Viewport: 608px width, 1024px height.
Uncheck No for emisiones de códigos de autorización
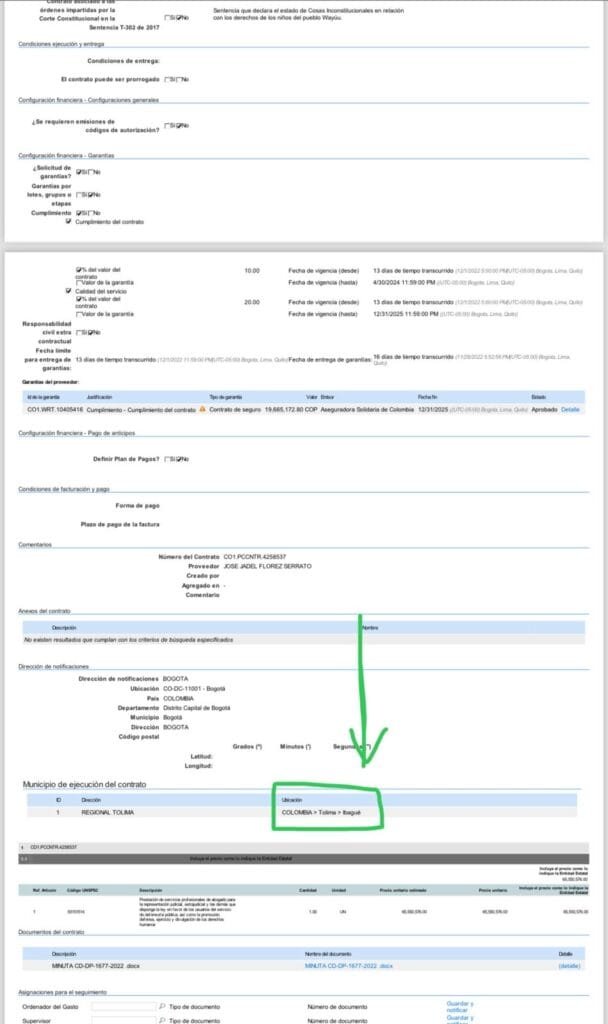tap(178, 125)
